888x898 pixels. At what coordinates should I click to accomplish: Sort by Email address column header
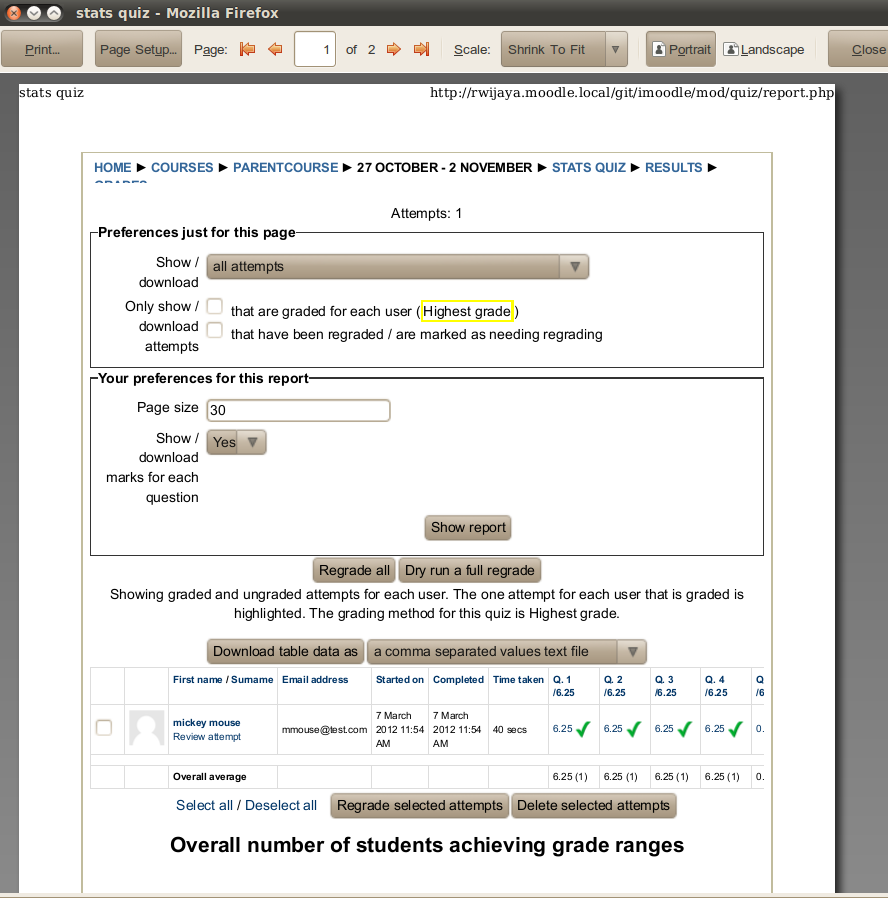tap(315, 680)
